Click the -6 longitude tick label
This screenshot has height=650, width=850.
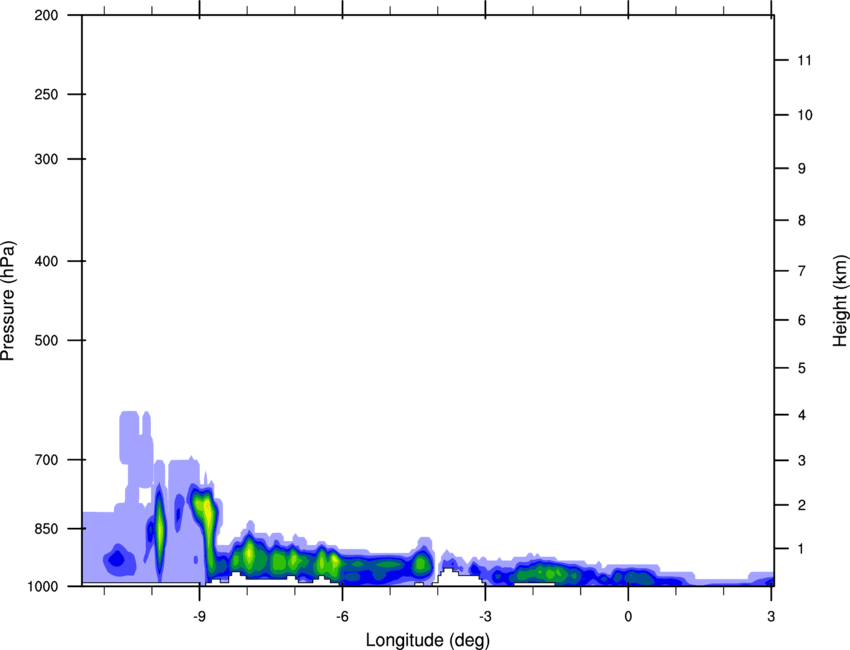[342, 616]
